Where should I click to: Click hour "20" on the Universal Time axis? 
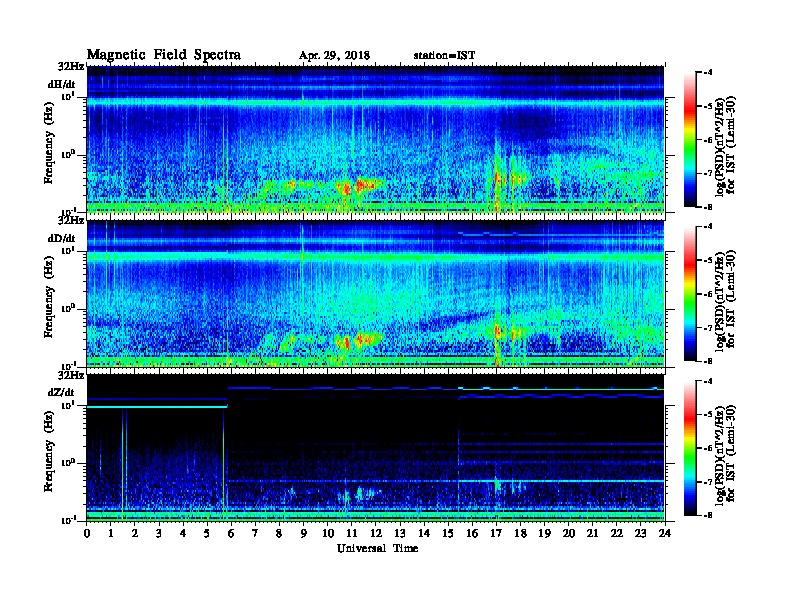click(x=568, y=534)
